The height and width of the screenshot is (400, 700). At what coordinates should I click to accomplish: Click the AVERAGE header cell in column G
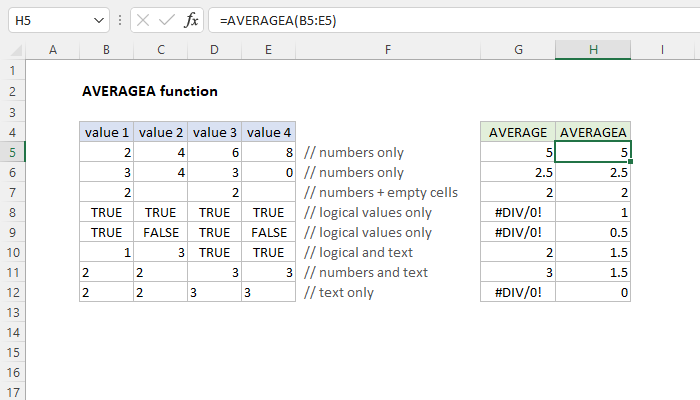click(518, 132)
